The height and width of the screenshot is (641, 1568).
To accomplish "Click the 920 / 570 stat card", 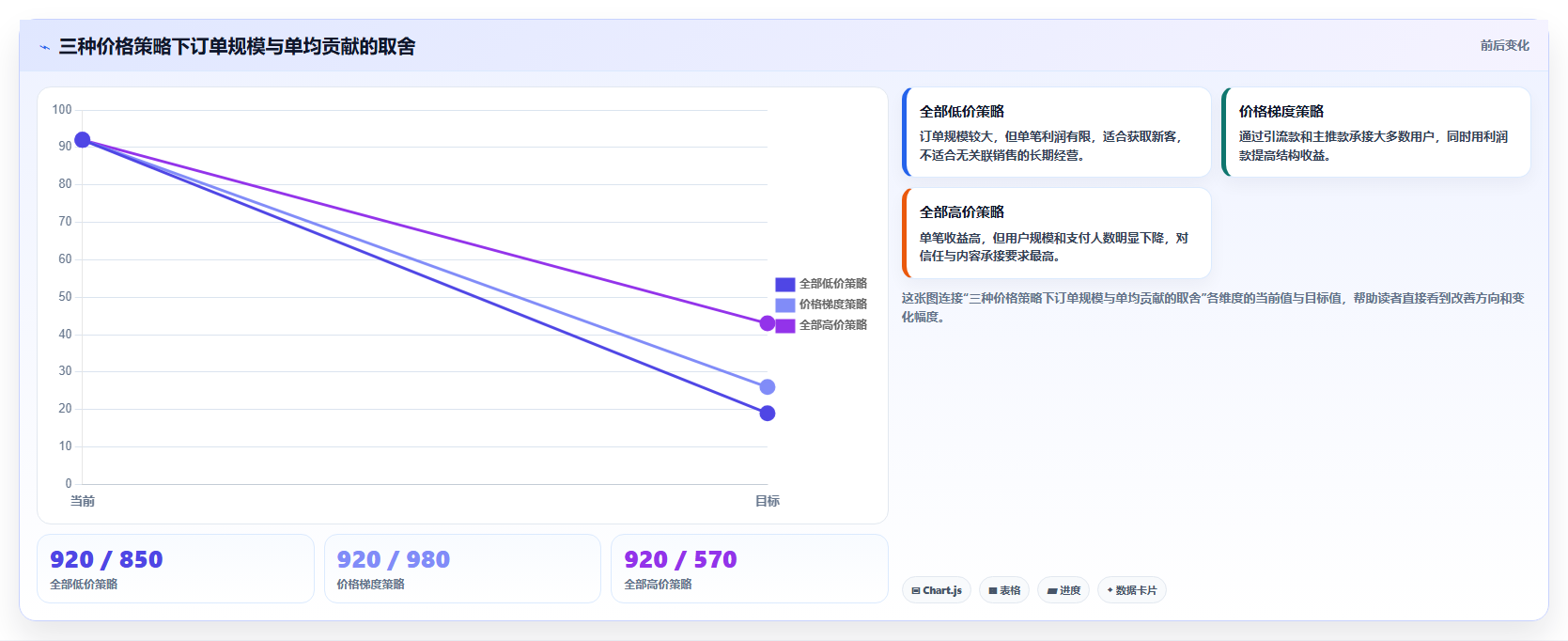I will pyautogui.click(x=750, y=569).
